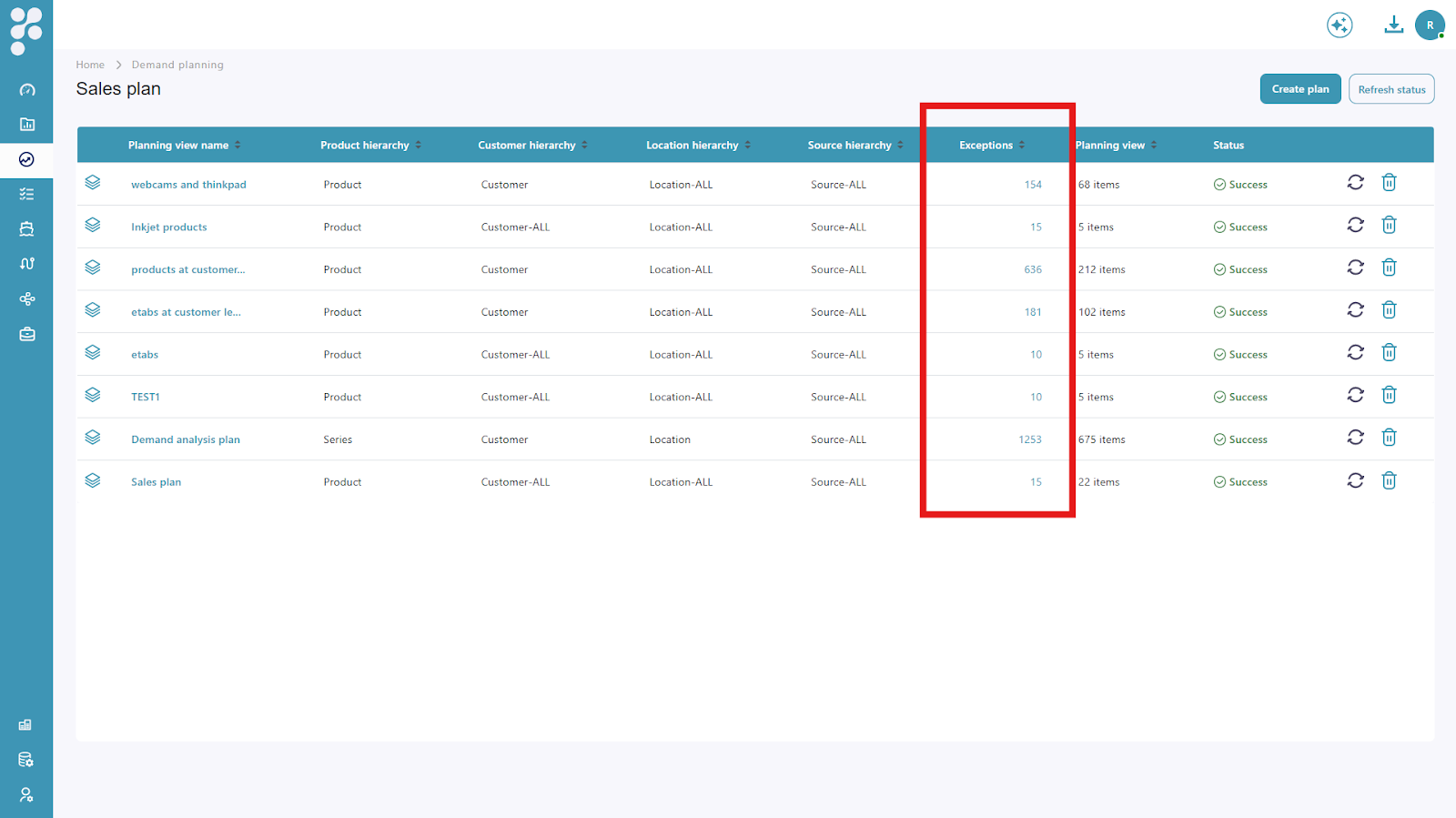Open the dashboard gauge sidebar icon

click(27, 90)
